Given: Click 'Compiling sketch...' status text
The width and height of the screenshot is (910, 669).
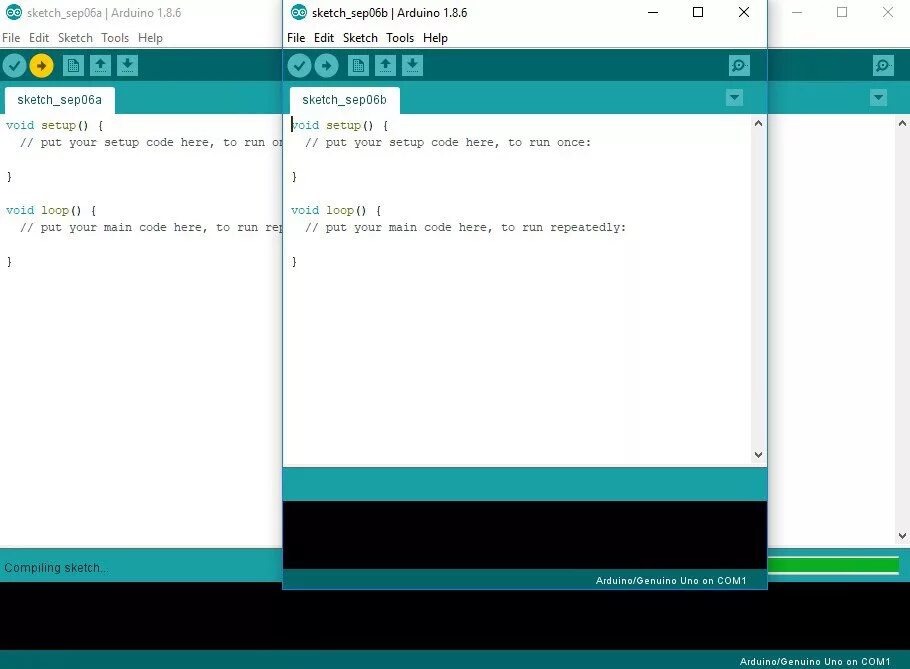Looking at the screenshot, I should [x=56, y=567].
